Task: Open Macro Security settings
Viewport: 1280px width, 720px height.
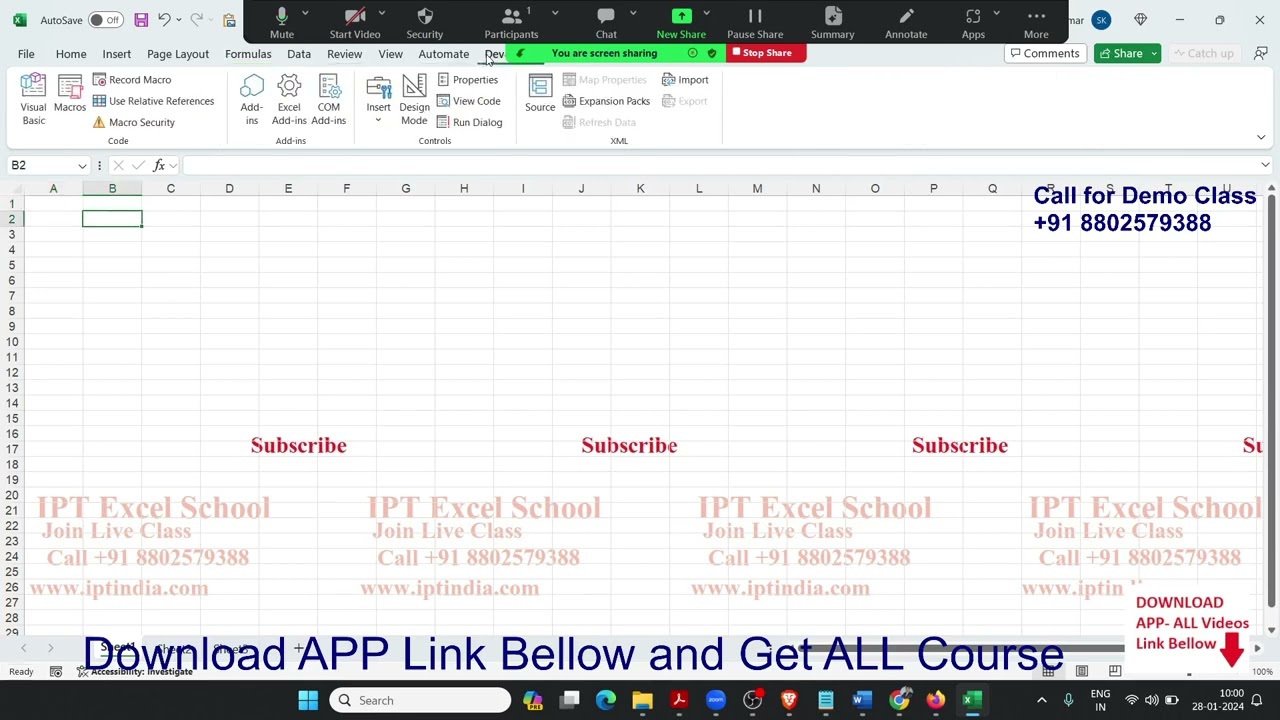Action: (133, 122)
